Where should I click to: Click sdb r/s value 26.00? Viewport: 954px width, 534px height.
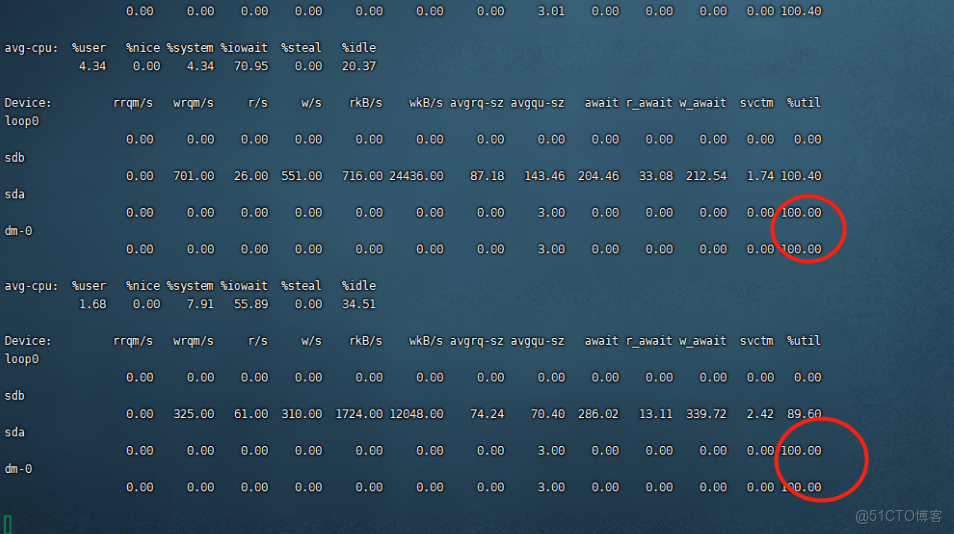click(x=251, y=176)
